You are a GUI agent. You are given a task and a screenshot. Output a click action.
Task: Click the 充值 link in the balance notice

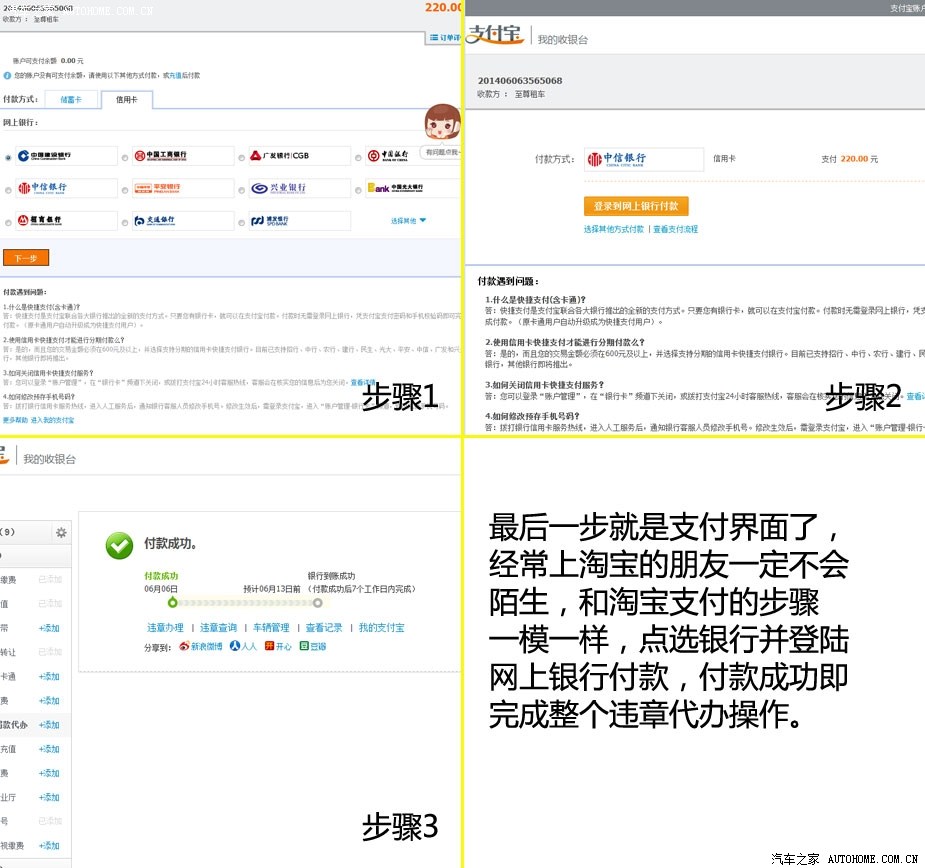point(175,76)
